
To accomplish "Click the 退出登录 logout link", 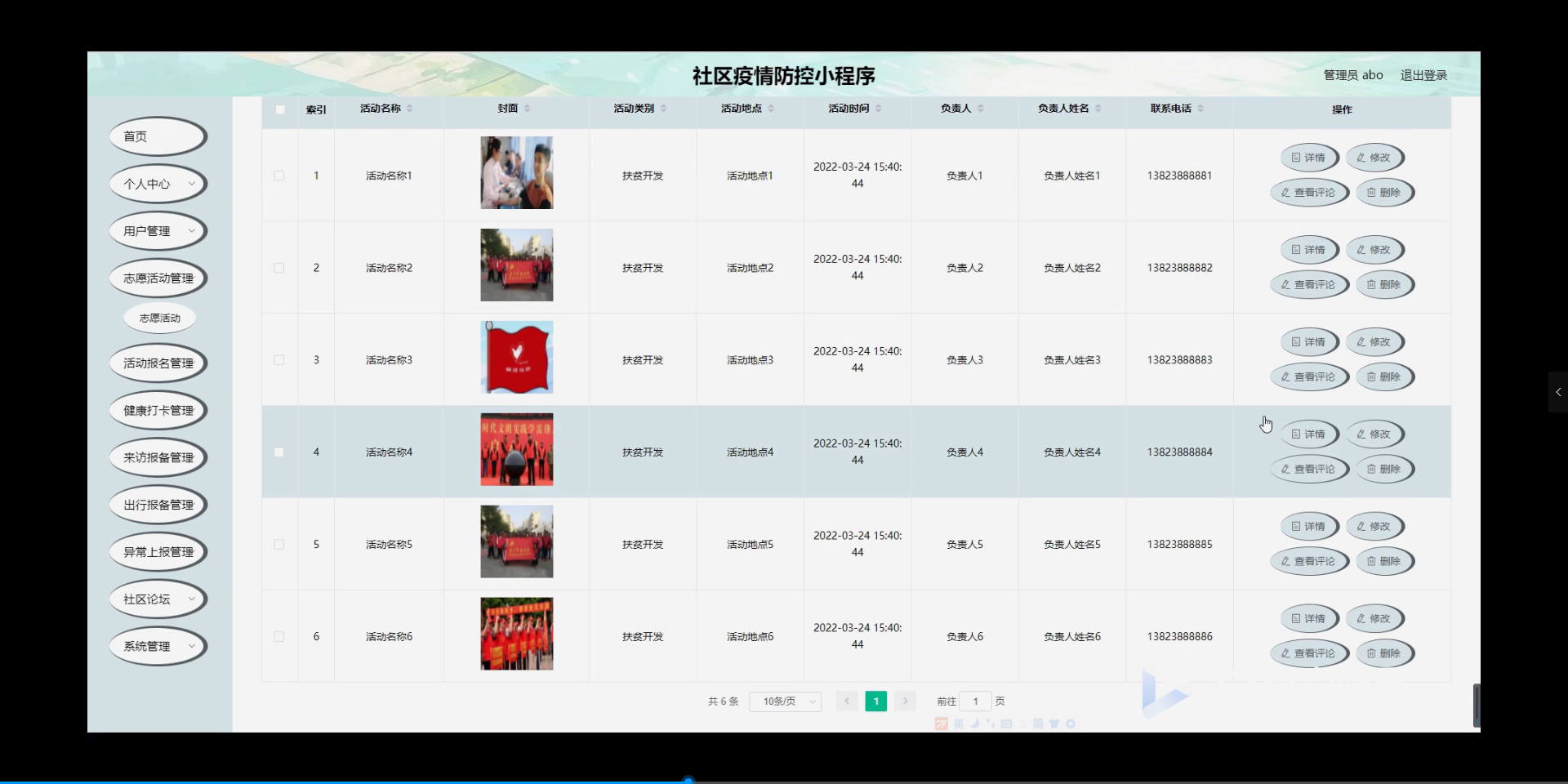I will click(1423, 74).
